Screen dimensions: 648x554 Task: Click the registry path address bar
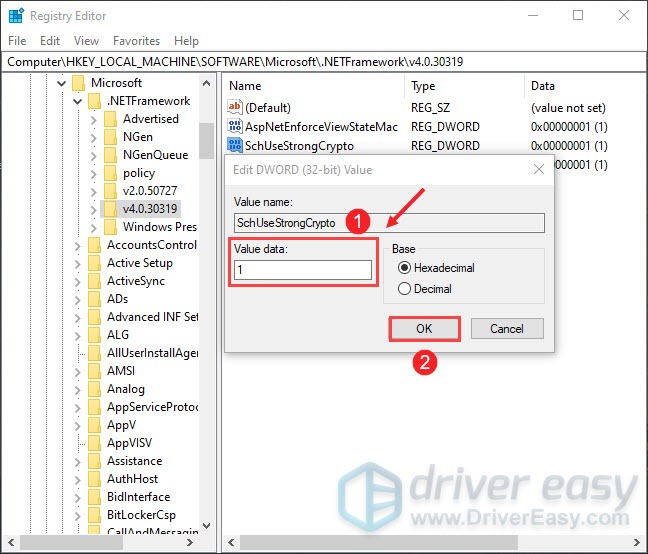[324, 62]
